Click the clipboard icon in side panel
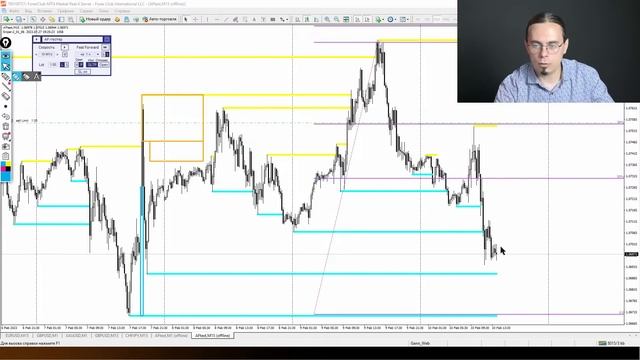 pyautogui.click(x=6, y=156)
